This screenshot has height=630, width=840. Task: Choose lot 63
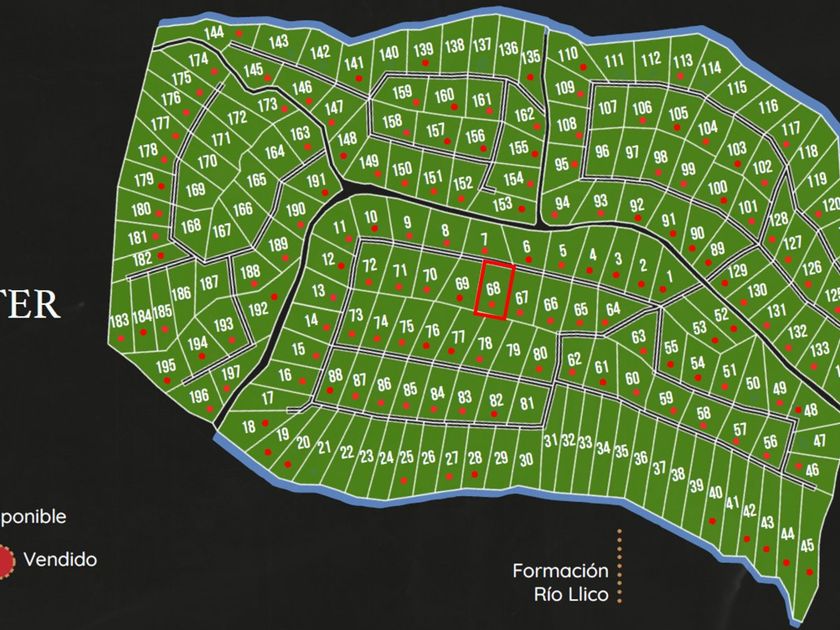click(638, 337)
